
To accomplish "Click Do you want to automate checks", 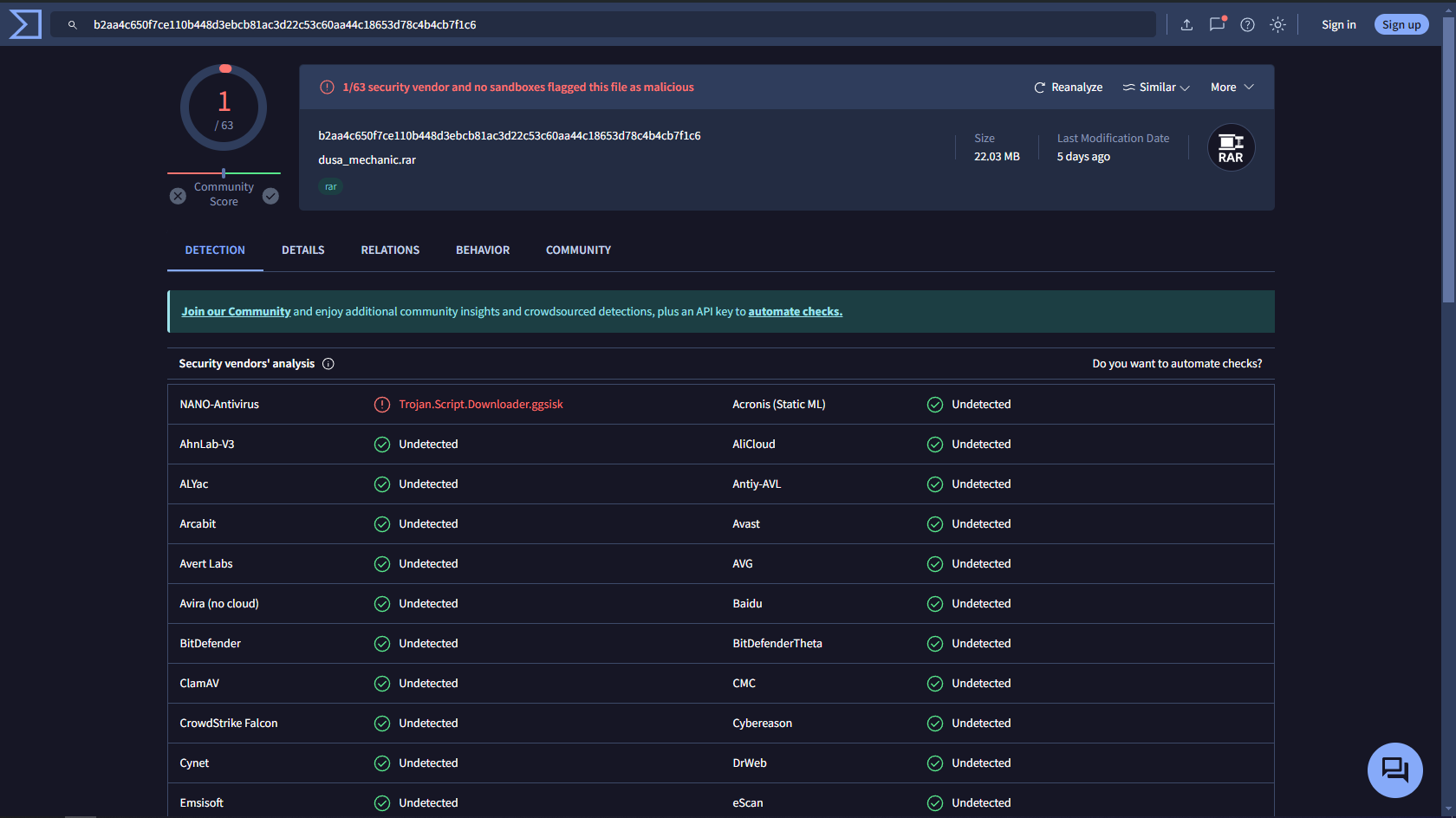I will point(1177,364).
